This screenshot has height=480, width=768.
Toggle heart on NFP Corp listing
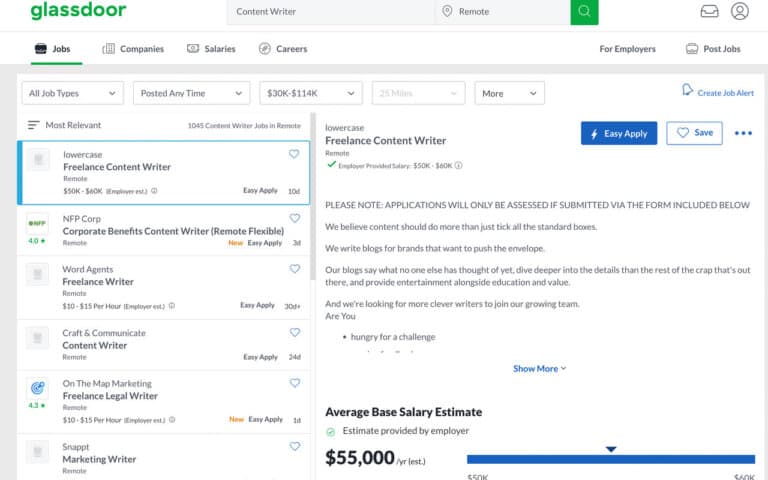(294, 218)
